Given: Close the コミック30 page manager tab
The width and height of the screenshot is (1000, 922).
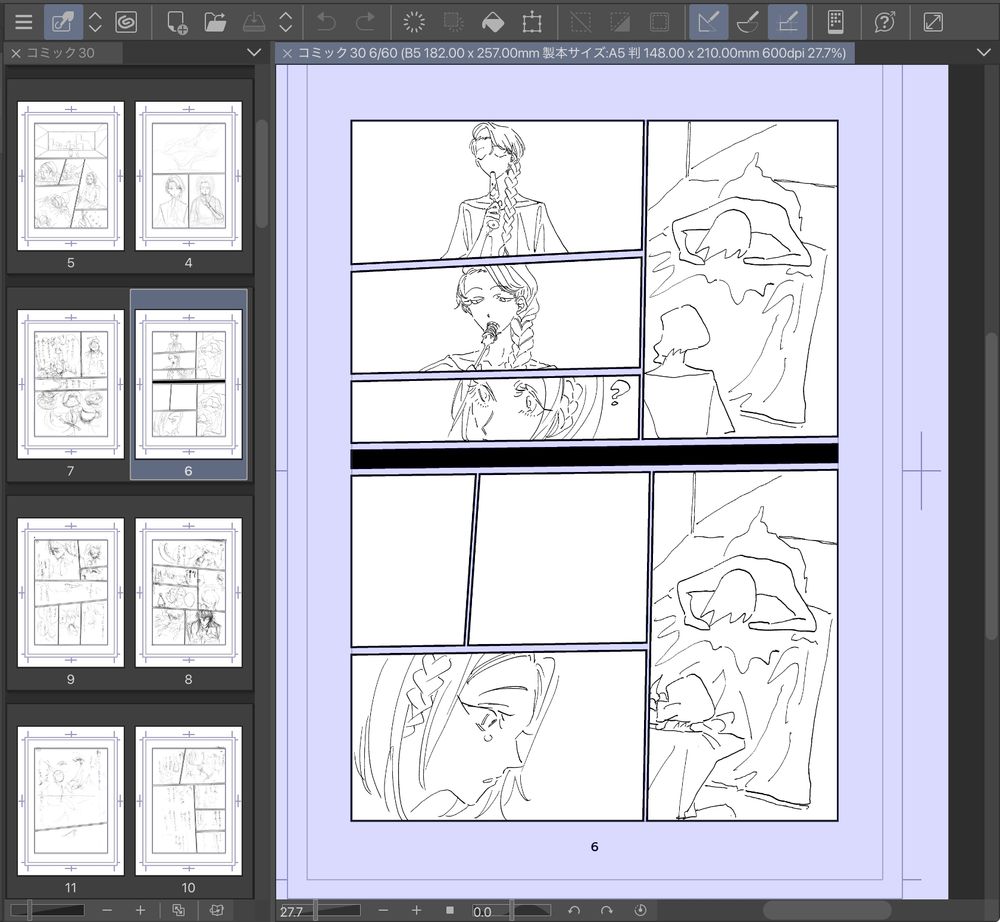Looking at the screenshot, I should [x=16, y=54].
